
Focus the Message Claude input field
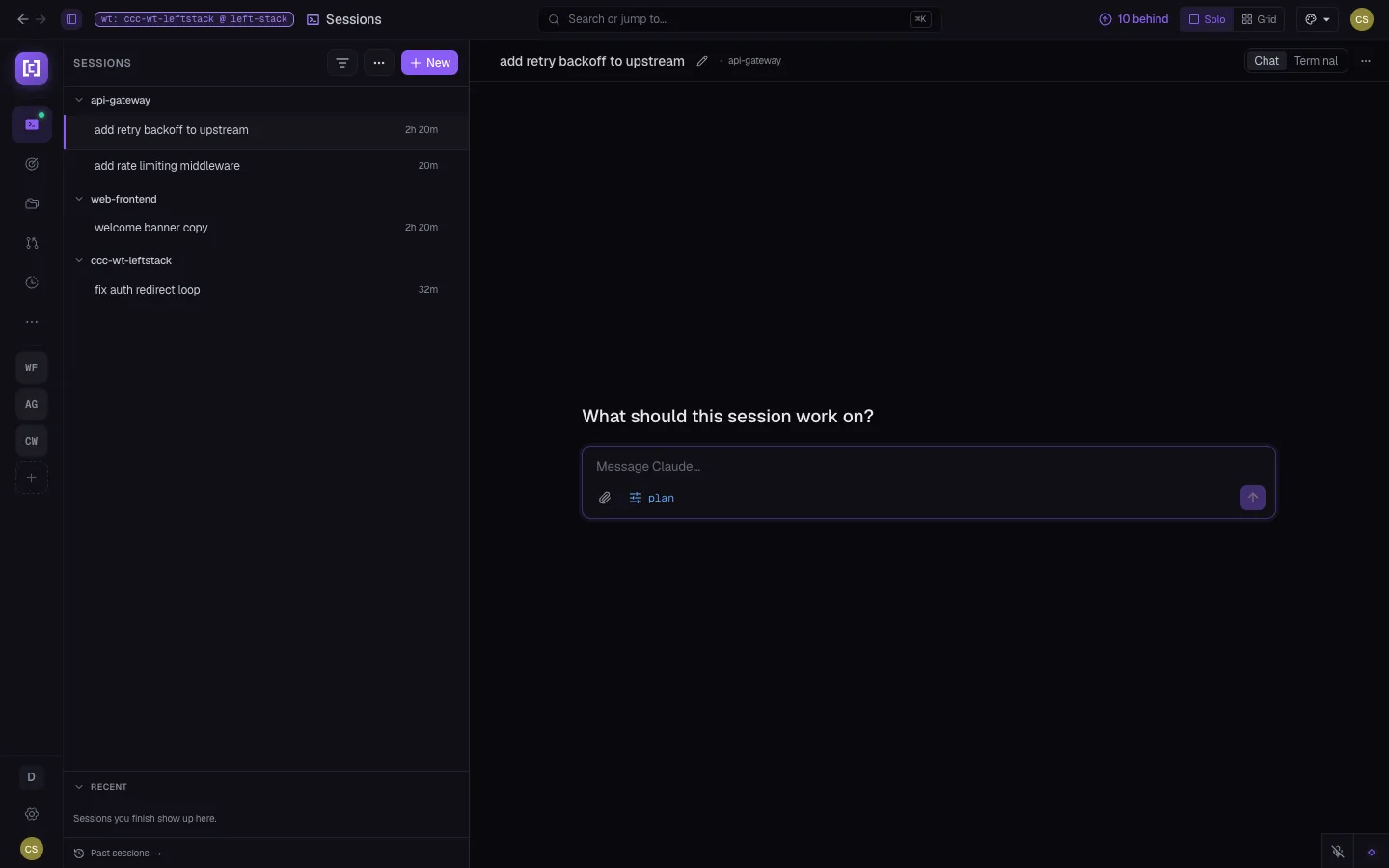[928, 466]
